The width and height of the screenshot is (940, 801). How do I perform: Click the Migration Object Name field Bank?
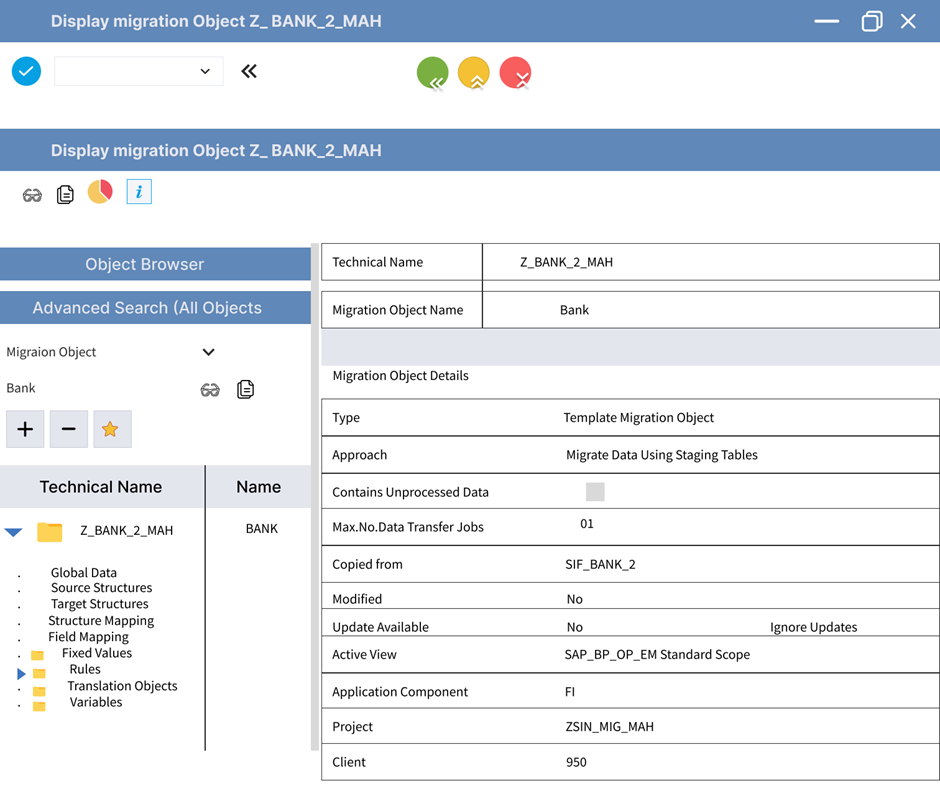tap(574, 310)
